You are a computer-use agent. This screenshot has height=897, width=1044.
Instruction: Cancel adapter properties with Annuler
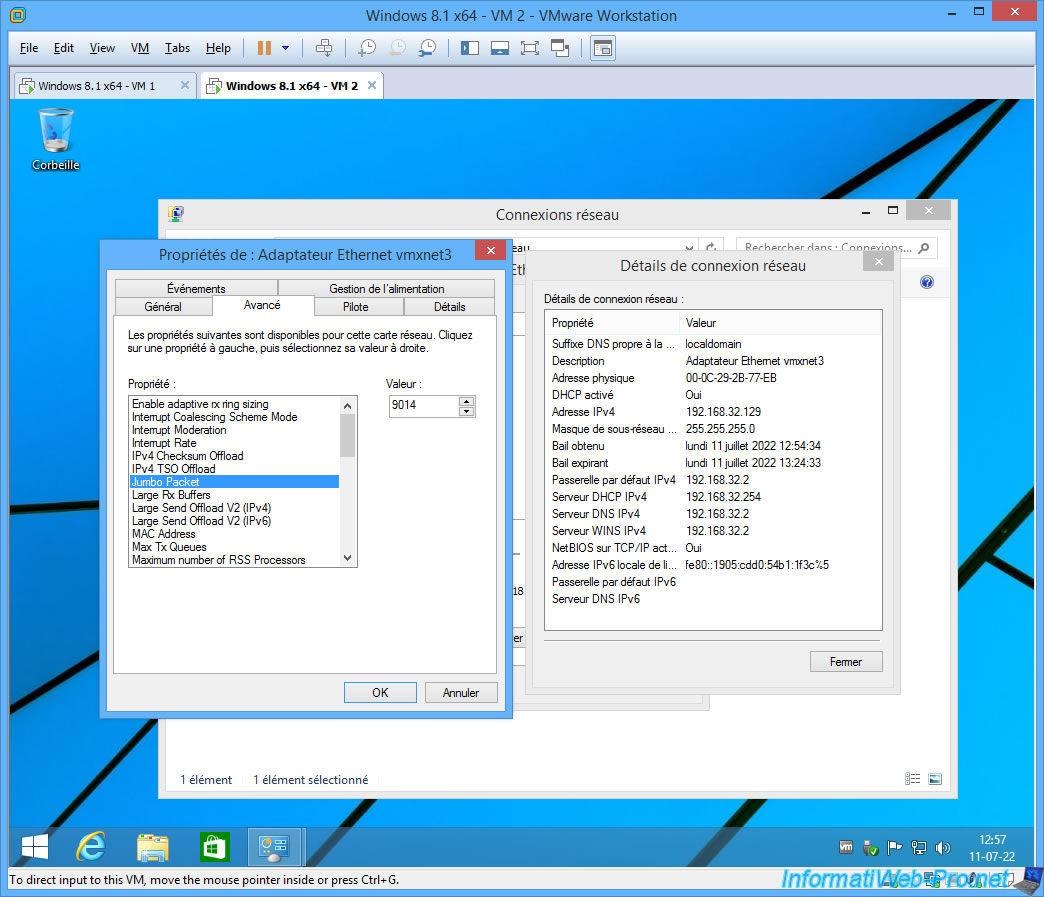tap(461, 693)
